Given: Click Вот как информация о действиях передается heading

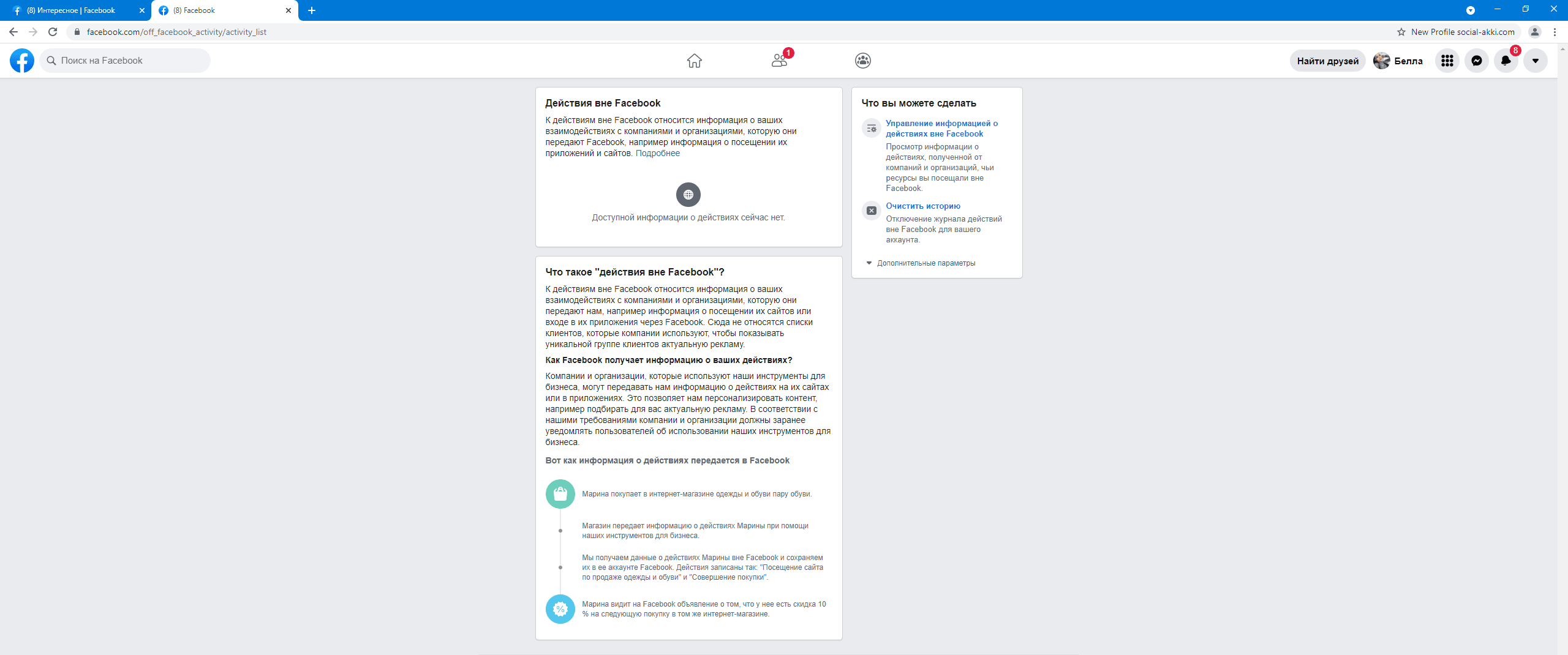Looking at the screenshot, I should pos(668,460).
